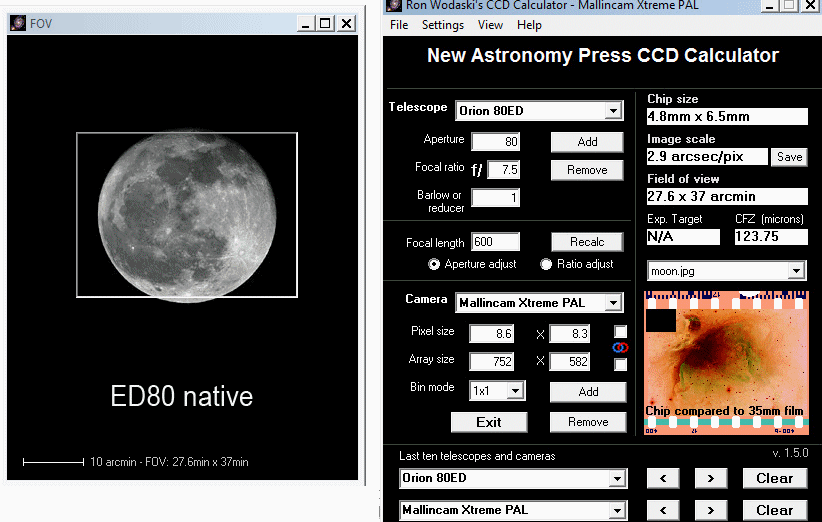Clear the last cameras list
822x522 pixels.
pos(775,510)
